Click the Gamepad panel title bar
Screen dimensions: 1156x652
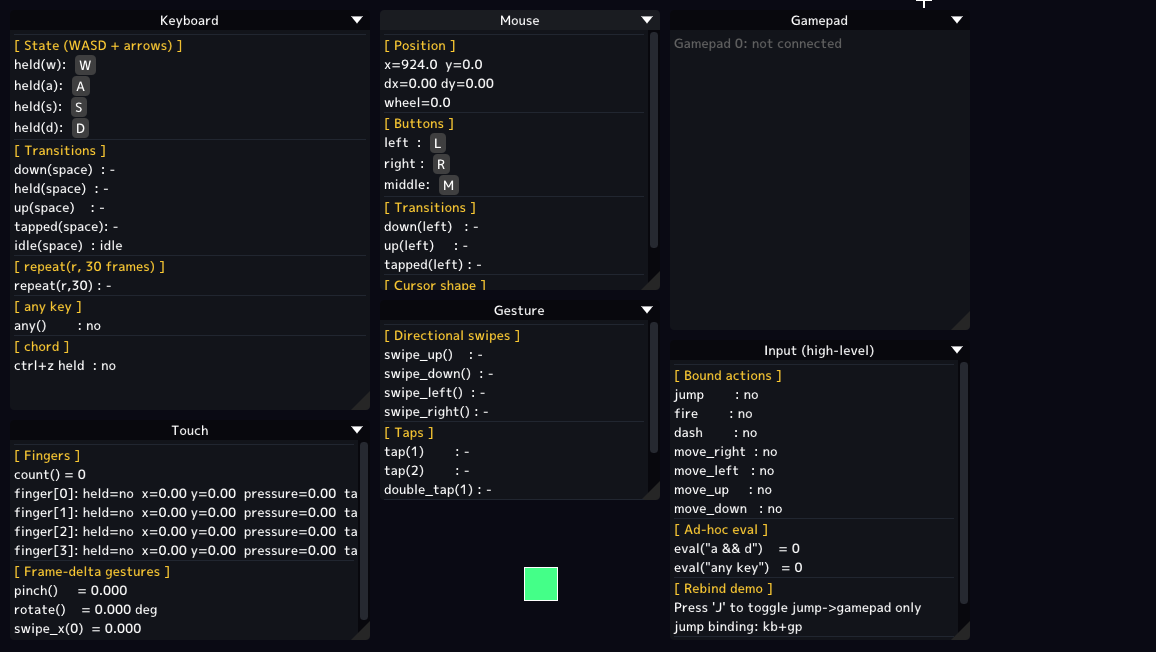point(820,20)
